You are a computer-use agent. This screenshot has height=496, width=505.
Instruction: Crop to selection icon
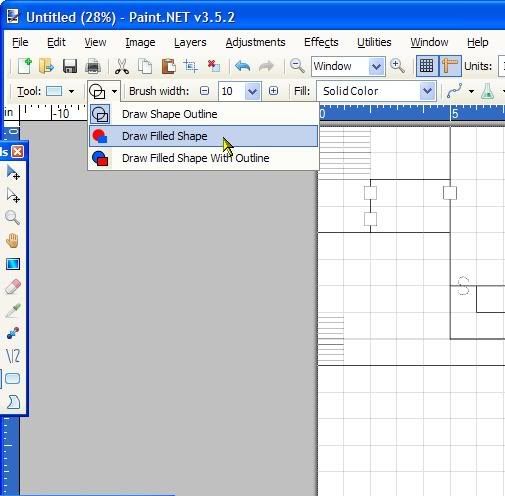(x=190, y=66)
